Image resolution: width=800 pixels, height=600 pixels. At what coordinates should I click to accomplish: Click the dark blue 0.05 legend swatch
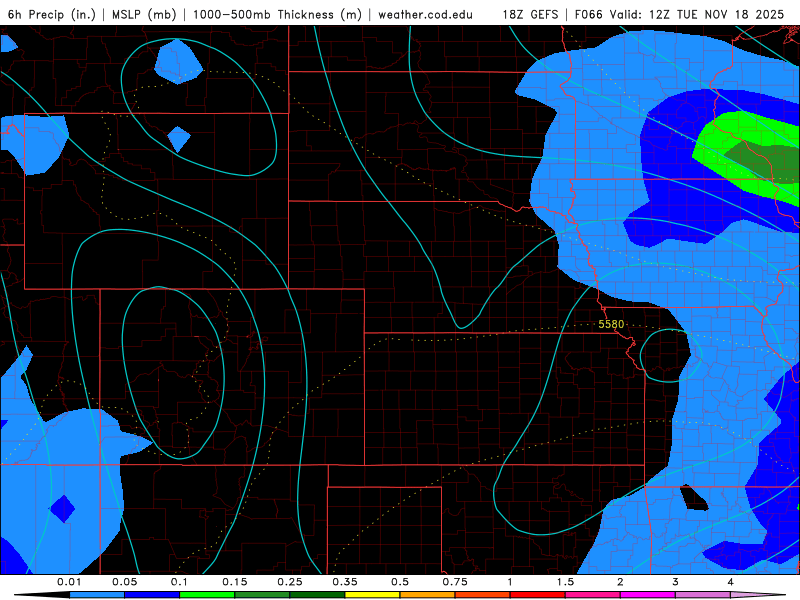click(x=152, y=595)
